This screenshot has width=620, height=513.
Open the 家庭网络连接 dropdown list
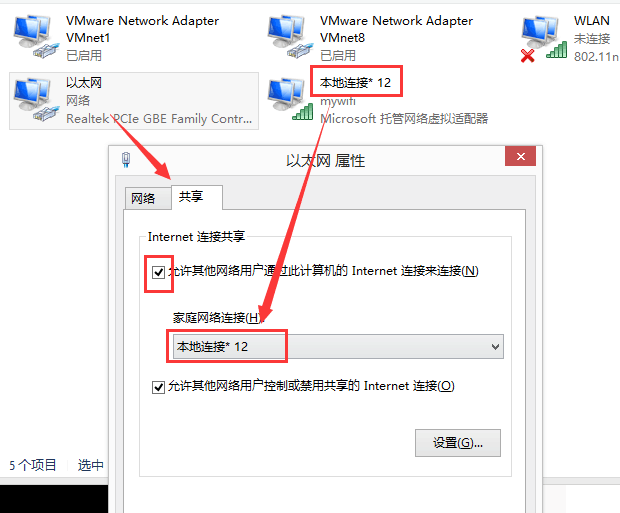pyautogui.click(x=338, y=346)
